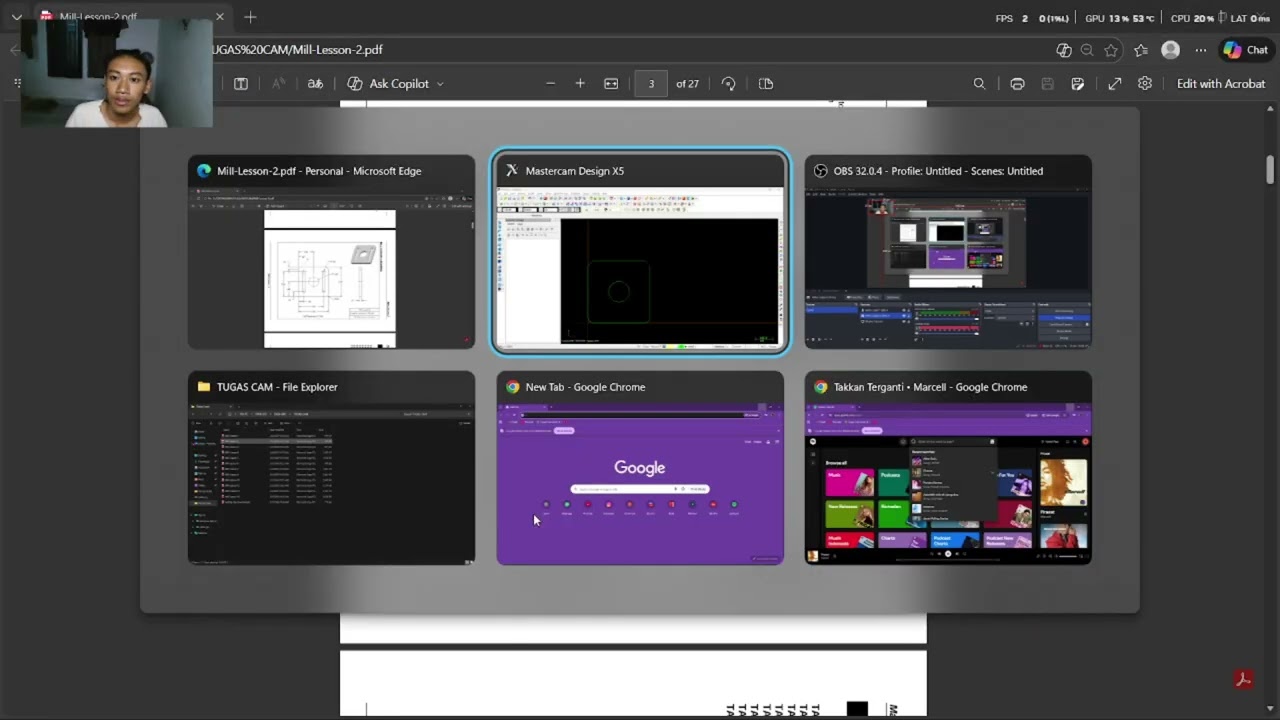The height and width of the screenshot is (720, 1280).
Task: Switch to Takkan Terganti Marcell Chrome window
Action: [948, 468]
